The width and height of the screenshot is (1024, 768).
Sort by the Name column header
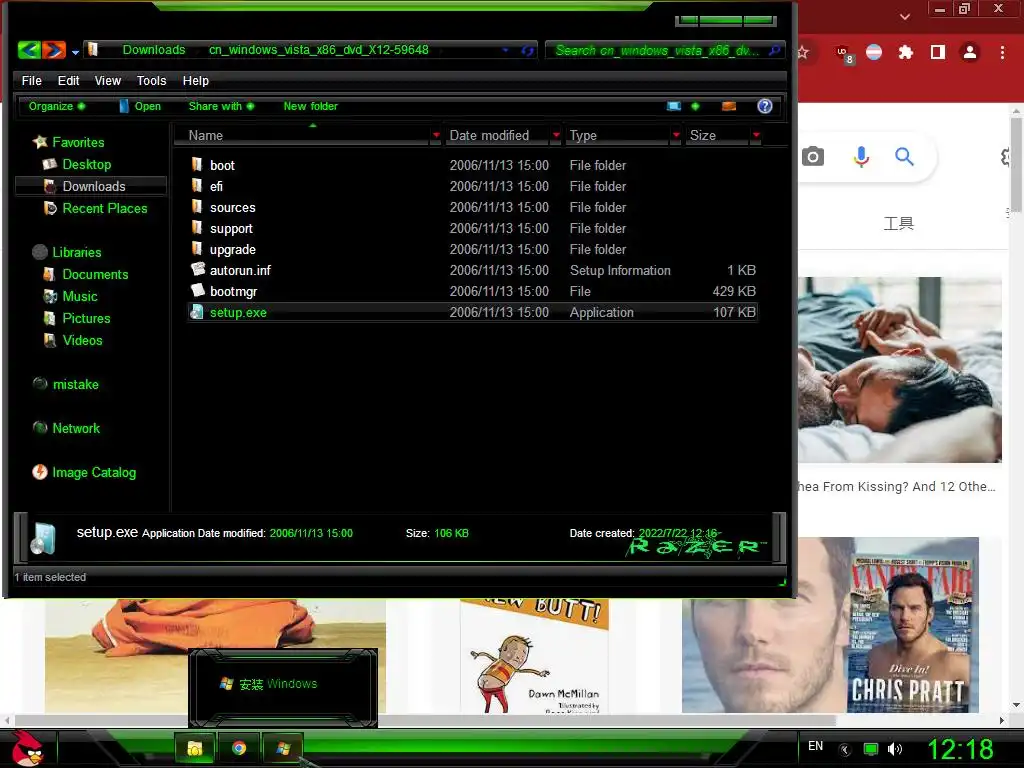point(302,135)
